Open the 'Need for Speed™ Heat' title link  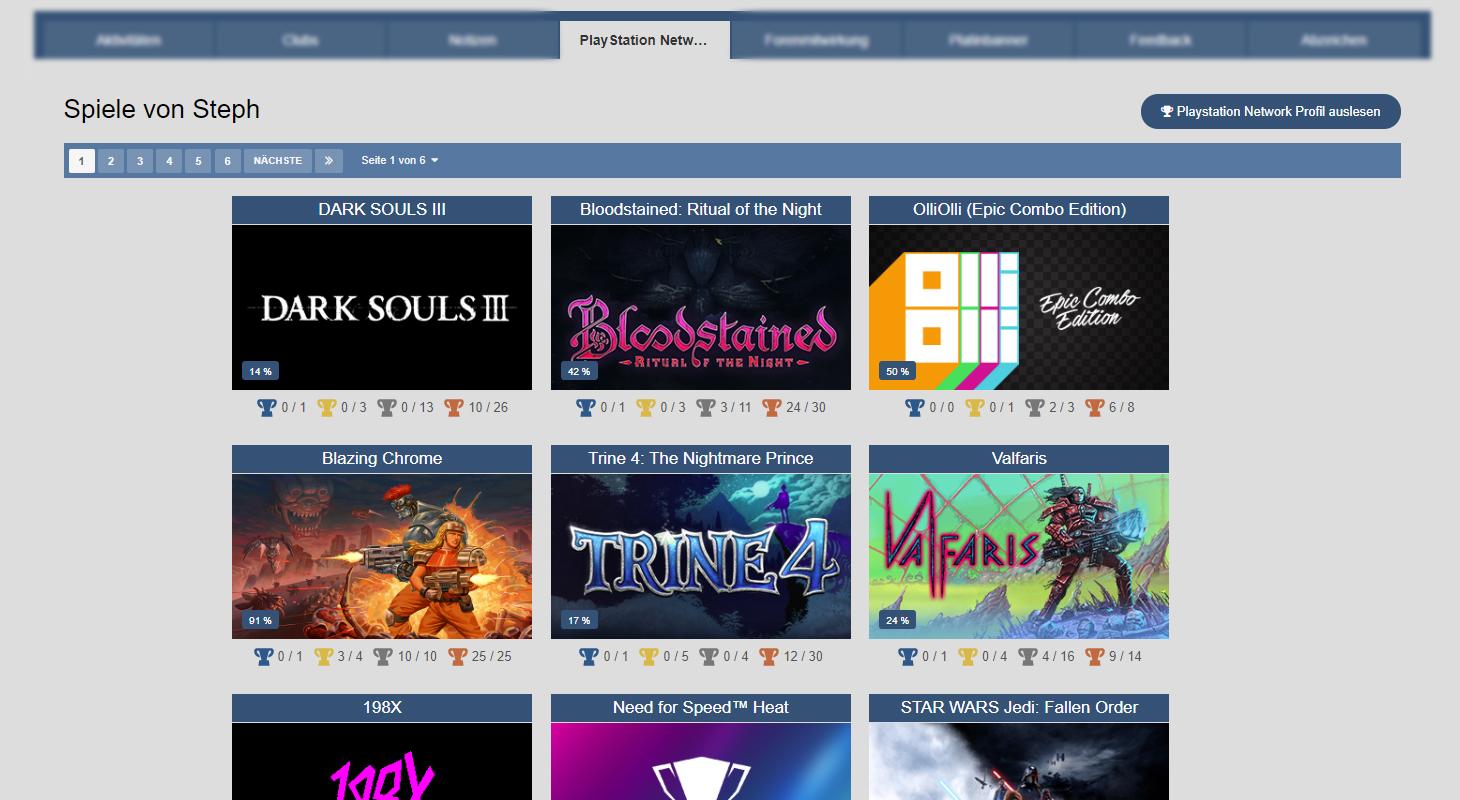(701, 707)
